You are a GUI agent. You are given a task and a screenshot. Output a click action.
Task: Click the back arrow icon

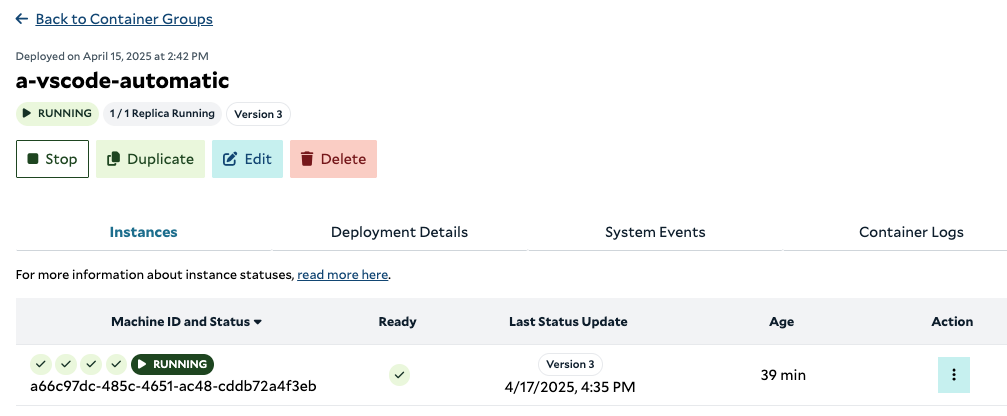[22, 19]
